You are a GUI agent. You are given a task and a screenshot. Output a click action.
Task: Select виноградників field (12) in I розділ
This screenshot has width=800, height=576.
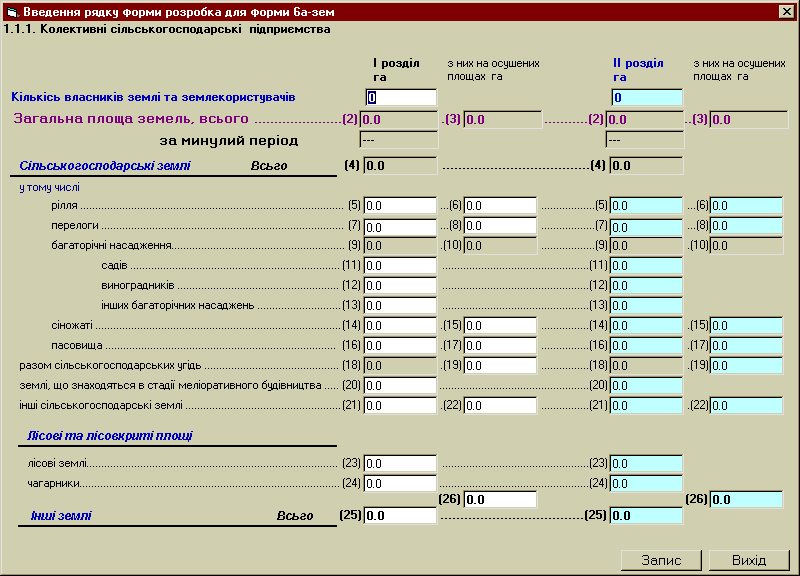[x=400, y=286]
